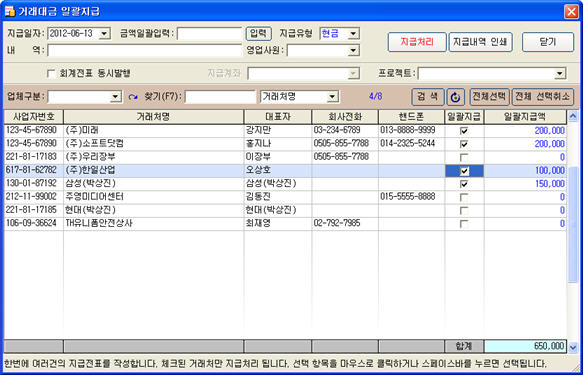Viewport: 583px width, 375px height.
Task: Select the (주)우리장부 cell
Action: (154, 157)
